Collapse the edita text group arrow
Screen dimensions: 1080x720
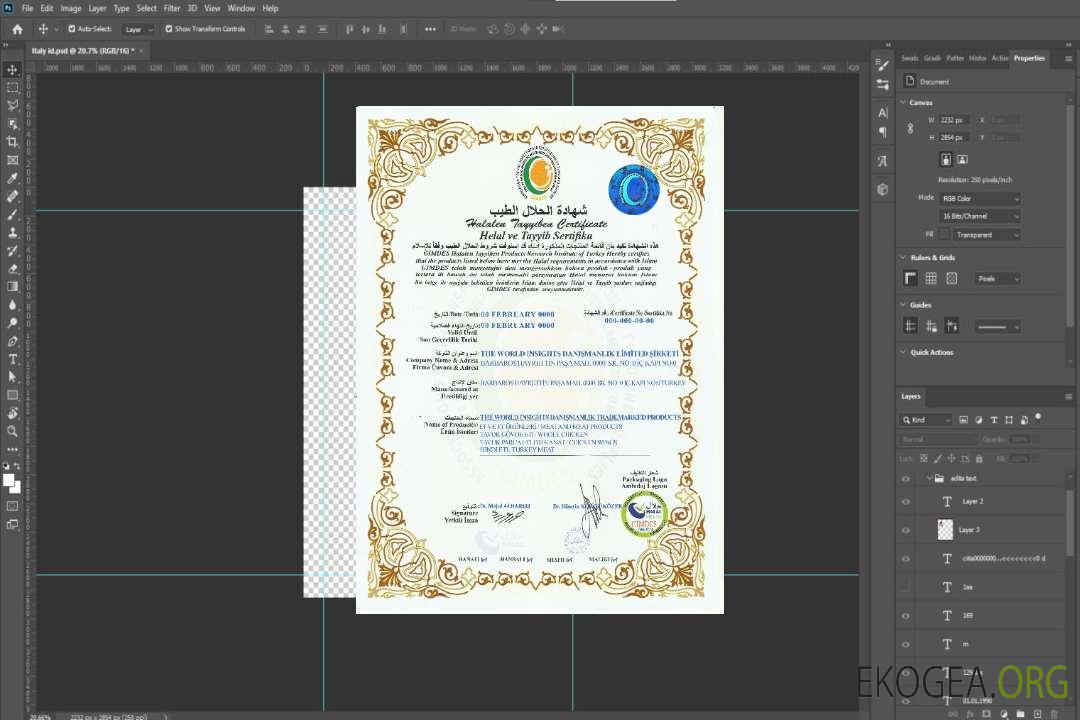pyautogui.click(x=928, y=478)
